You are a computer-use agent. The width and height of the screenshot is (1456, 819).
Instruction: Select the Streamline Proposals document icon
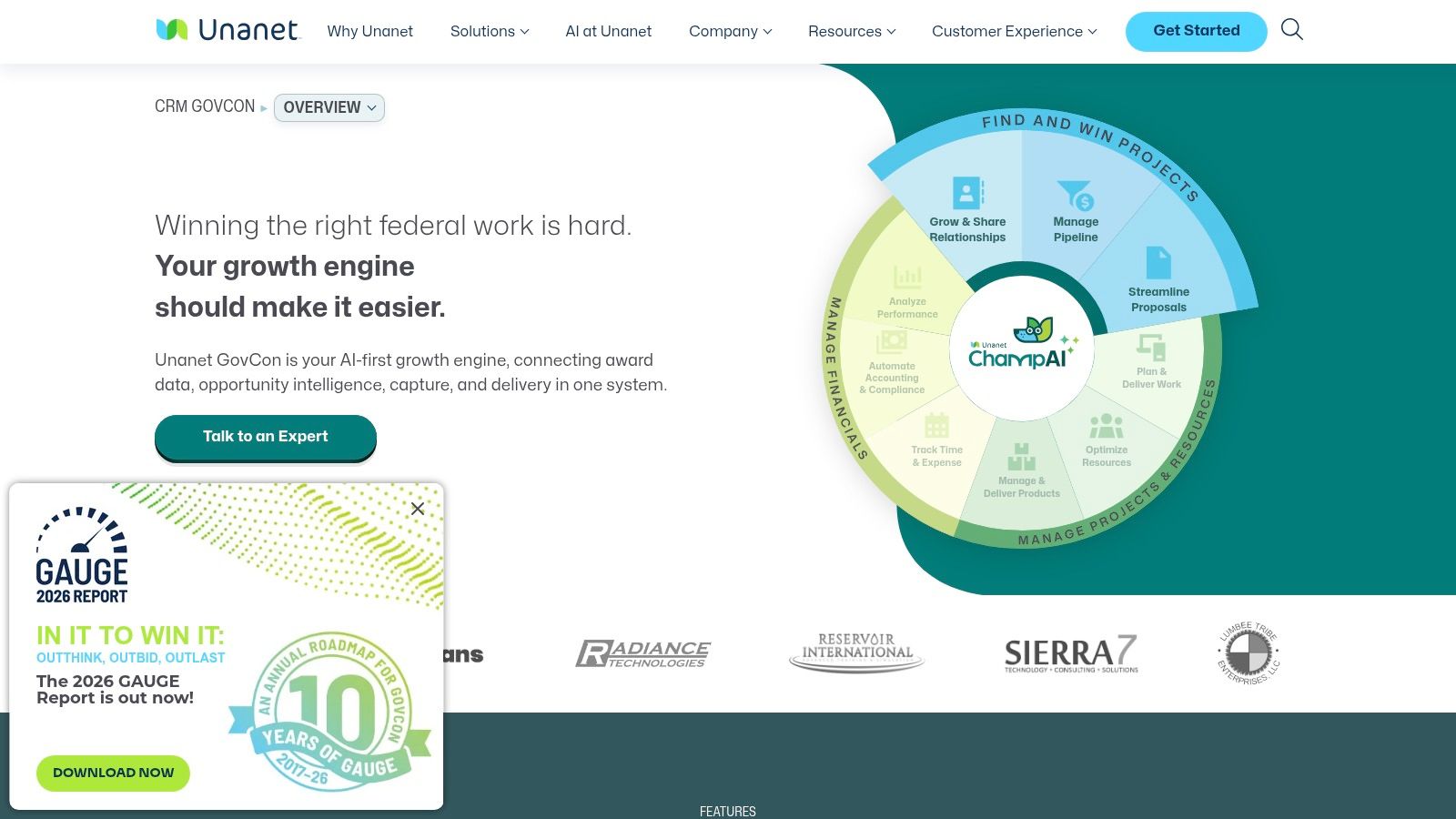[x=1158, y=263]
